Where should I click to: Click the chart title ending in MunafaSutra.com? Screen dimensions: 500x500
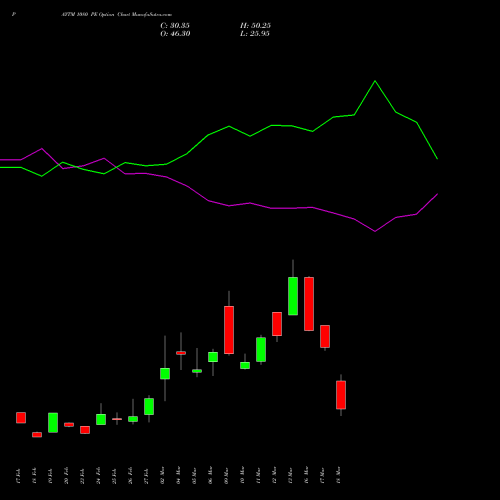pos(117,15)
